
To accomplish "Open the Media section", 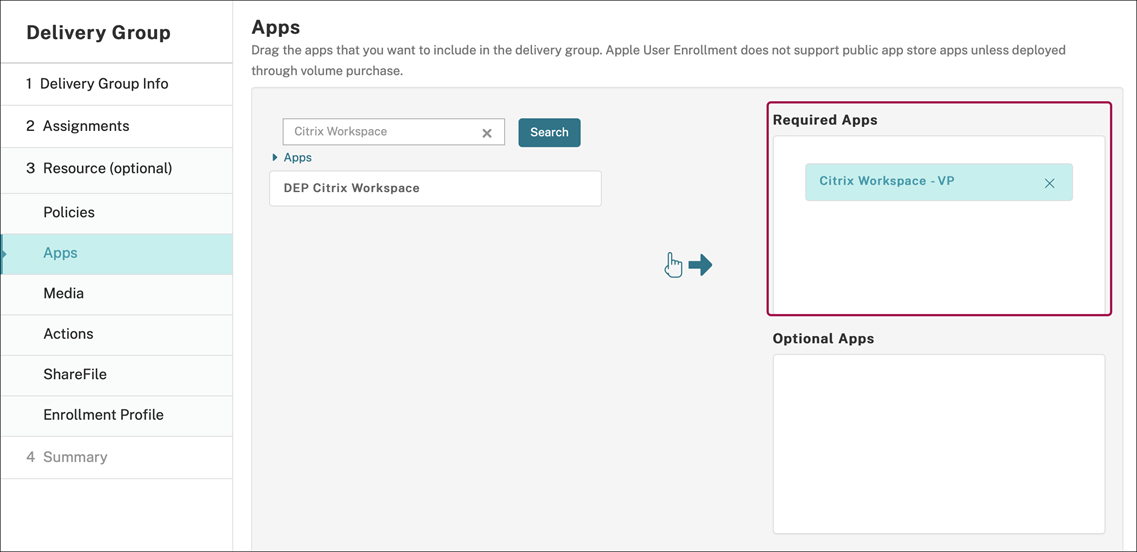I will 63,293.
